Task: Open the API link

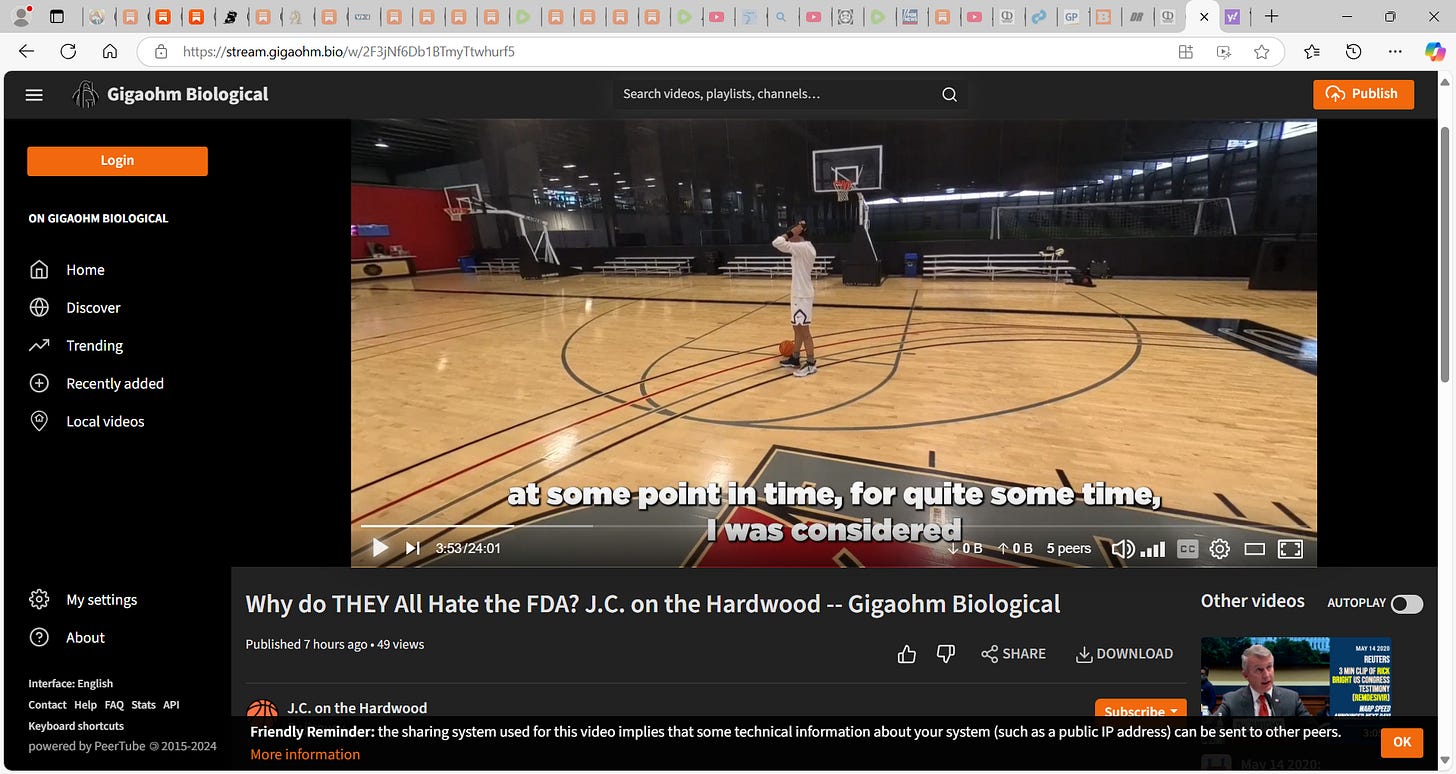Action: 171,705
